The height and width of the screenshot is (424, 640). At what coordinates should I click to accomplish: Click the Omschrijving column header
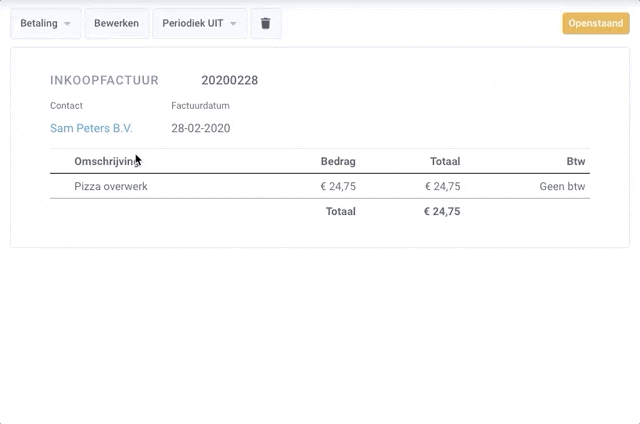107,161
